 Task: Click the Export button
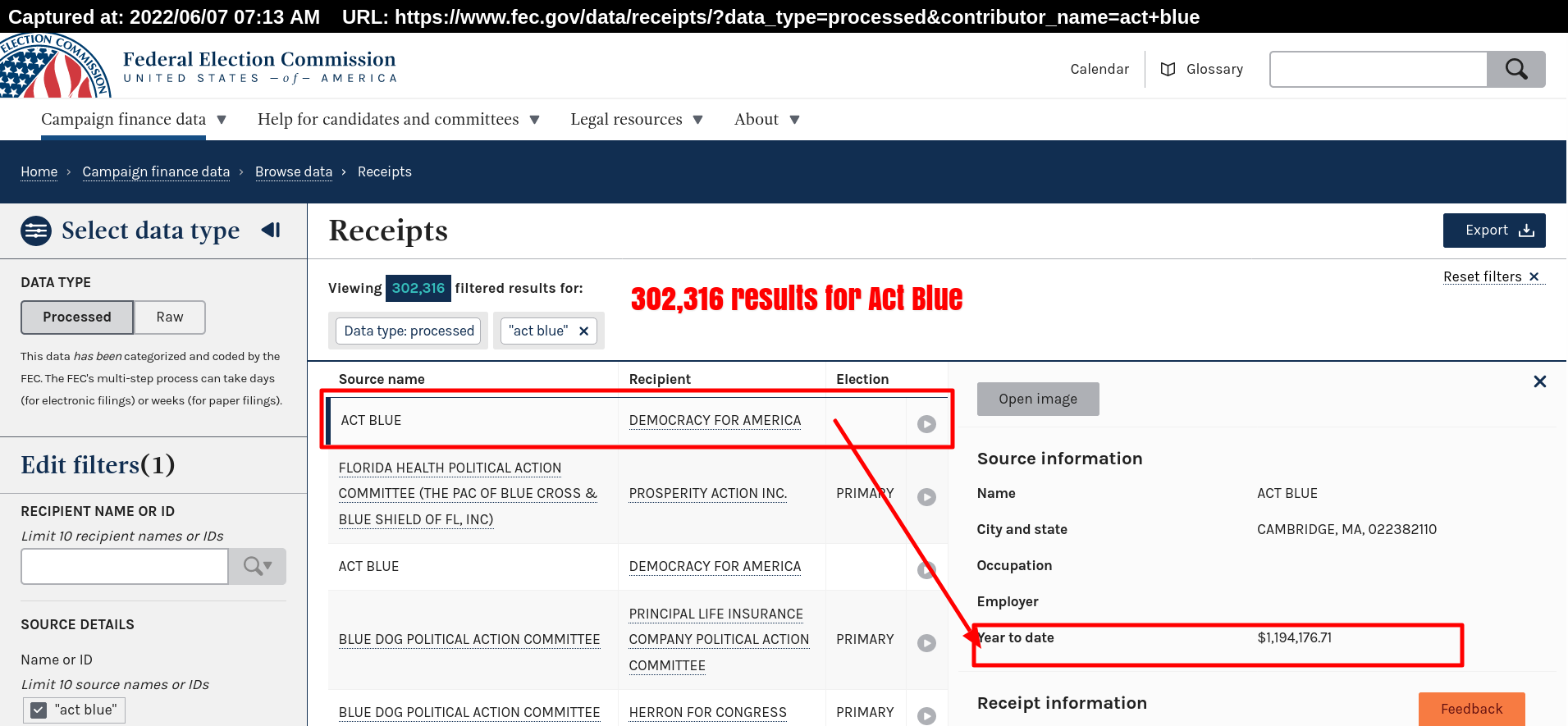click(1494, 231)
